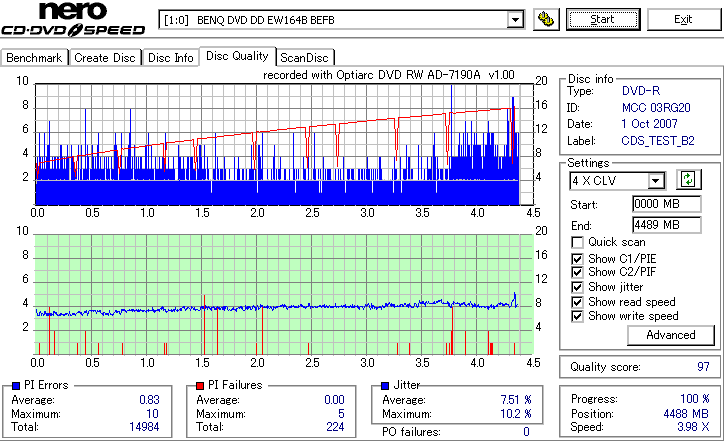The height and width of the screenshot is (441, 724).
Task: Click the Jitter average 7.51 %
Action: pos(516,399)
